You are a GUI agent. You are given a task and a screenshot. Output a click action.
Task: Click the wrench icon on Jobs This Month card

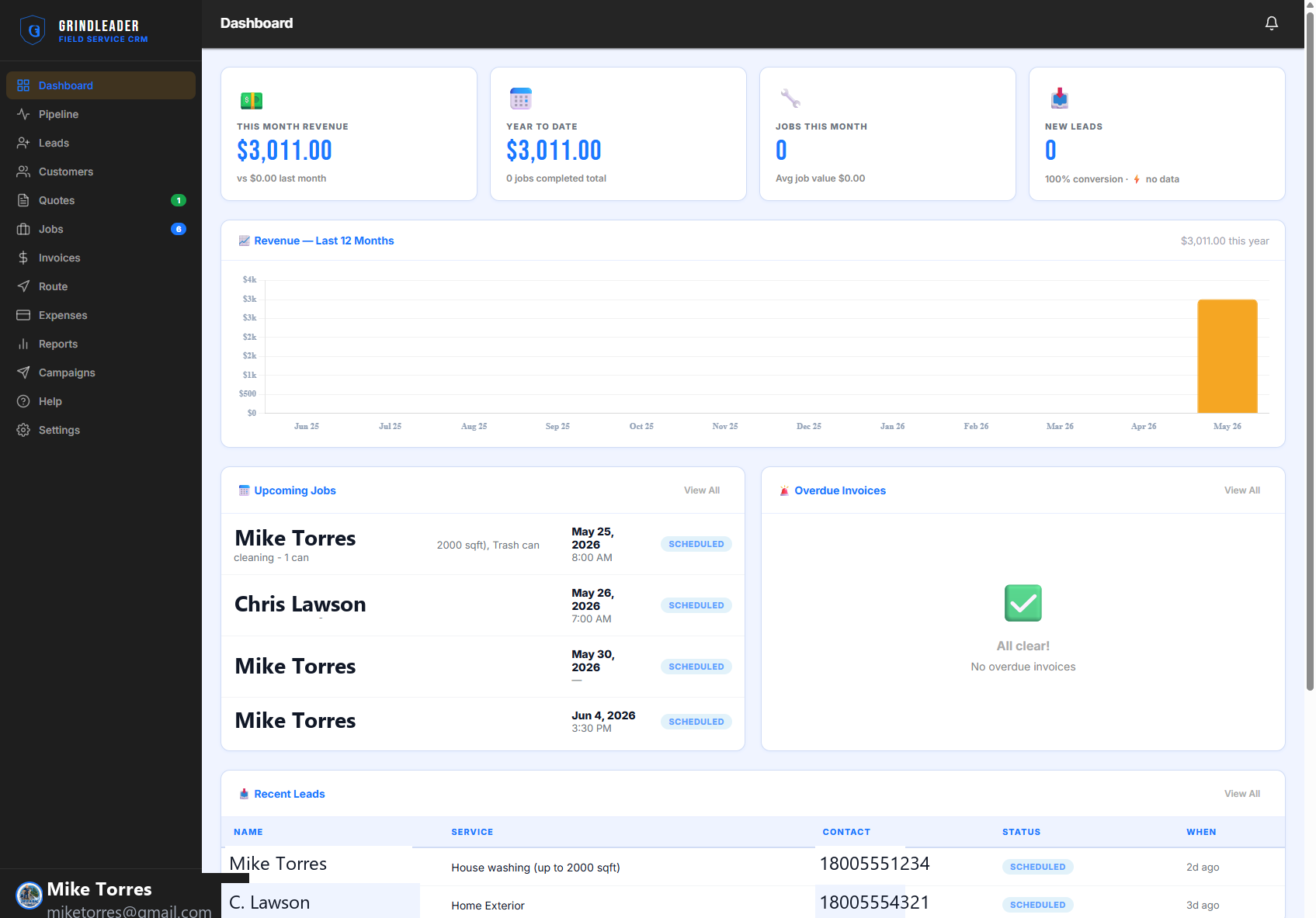click(790, 99)
